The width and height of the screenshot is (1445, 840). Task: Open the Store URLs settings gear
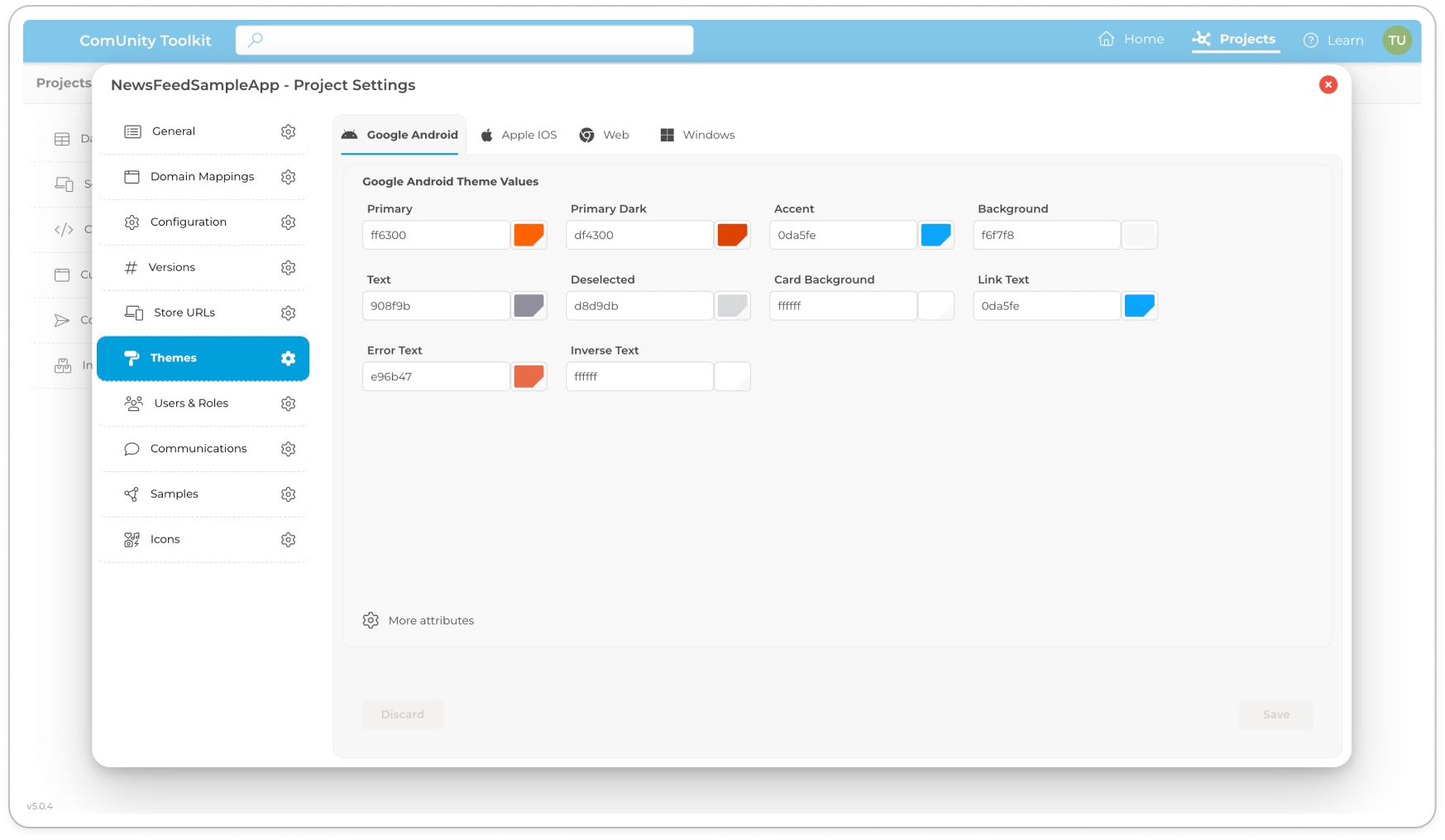(x=288, y=313)
